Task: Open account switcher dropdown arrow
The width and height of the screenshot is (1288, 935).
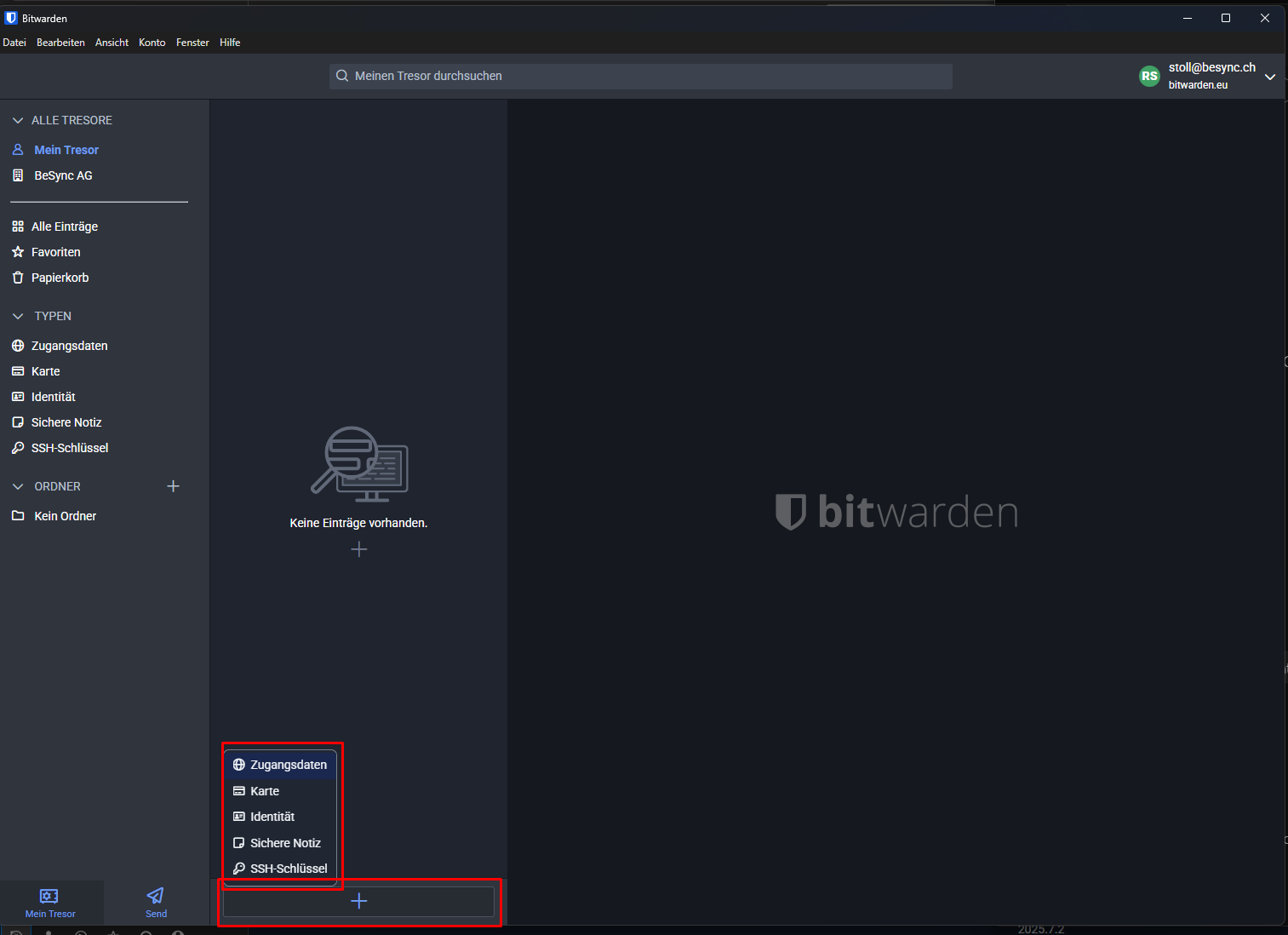Action: click(1269, 77)
